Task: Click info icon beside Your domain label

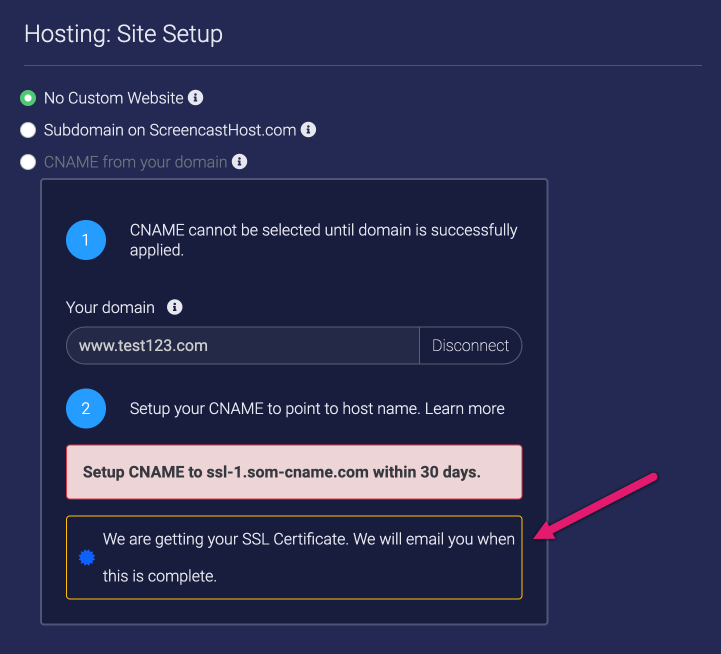Action: [174, 307]
